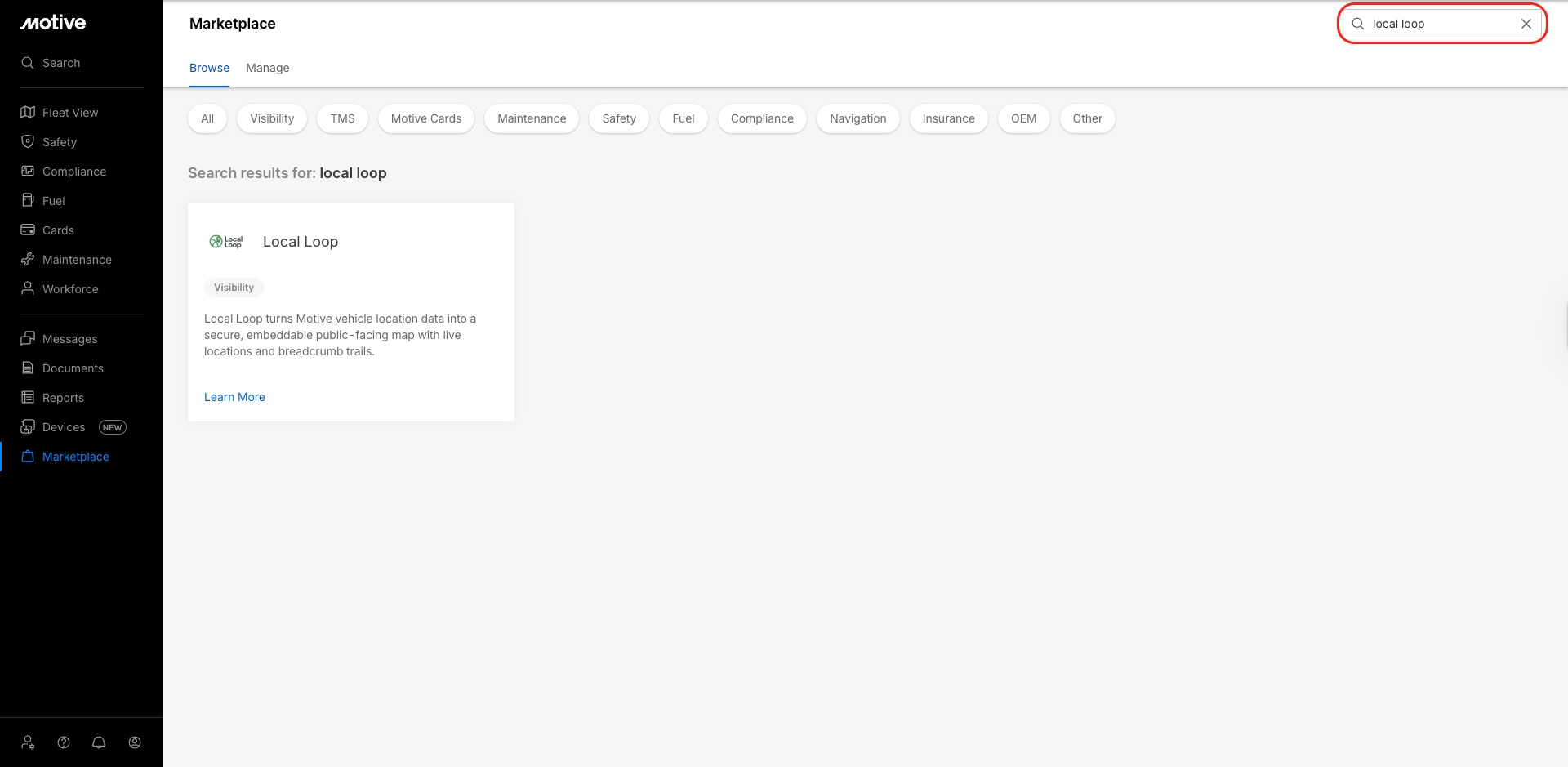This screenshot has width=1568, height=767.
Task: Click the Devices icon in sidebar
Action: pos(28,426)
